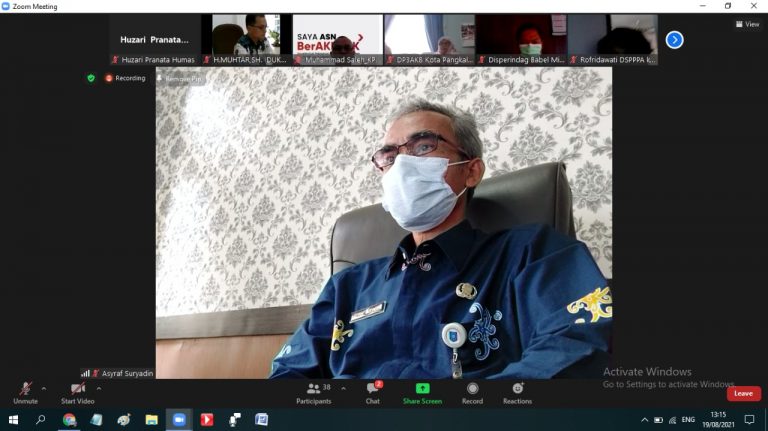Expand the arrow next to Participants

click(x=344, y=389)
